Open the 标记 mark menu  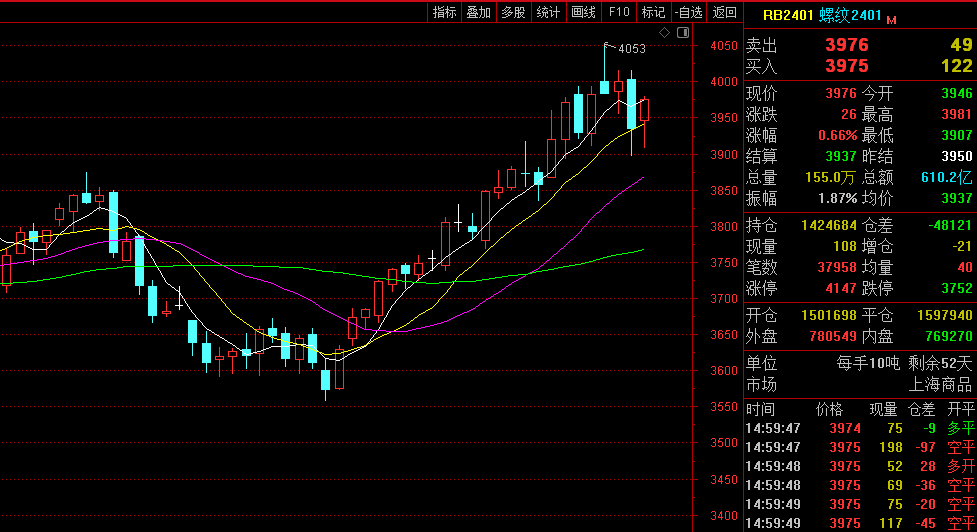pyautogui.click(x=653, y=12)
